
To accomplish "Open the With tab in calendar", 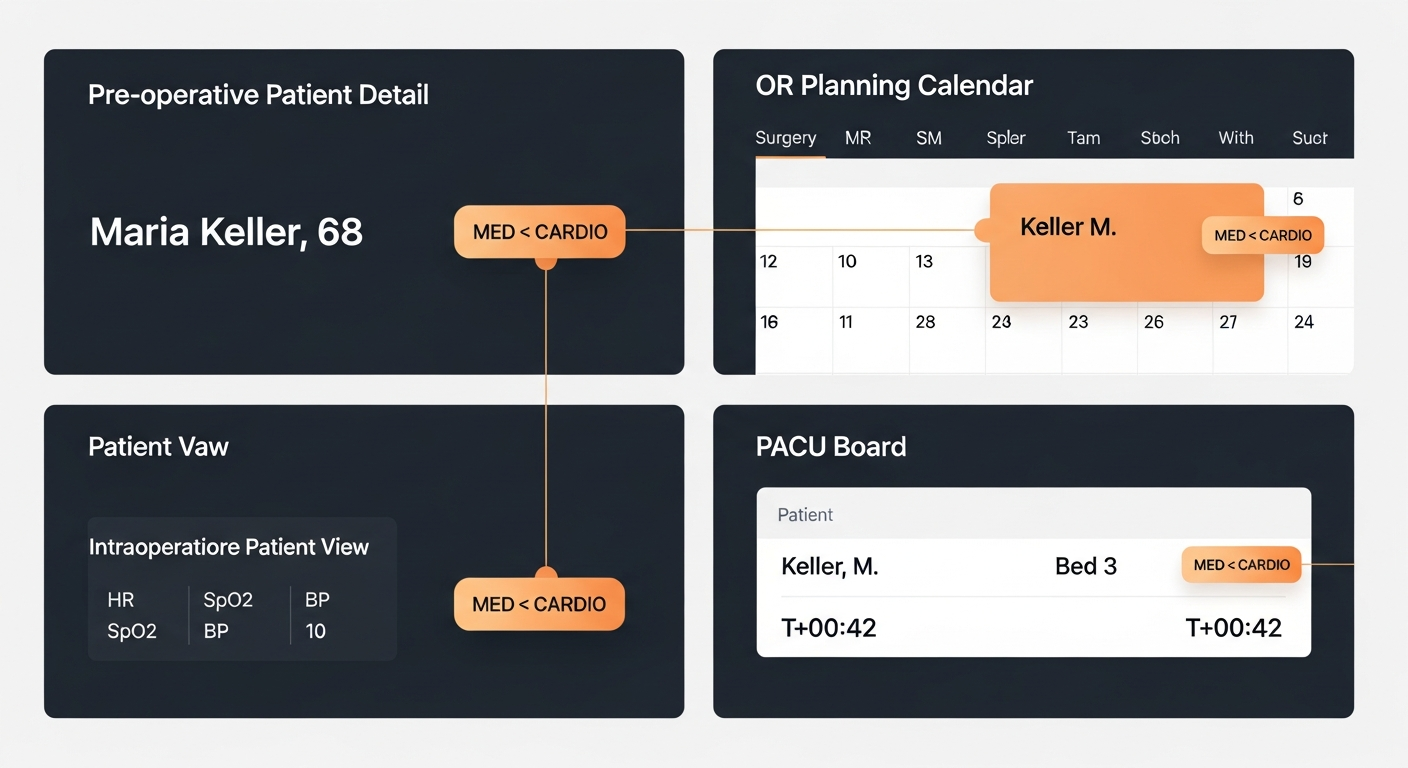I will tap(1236, 138).
